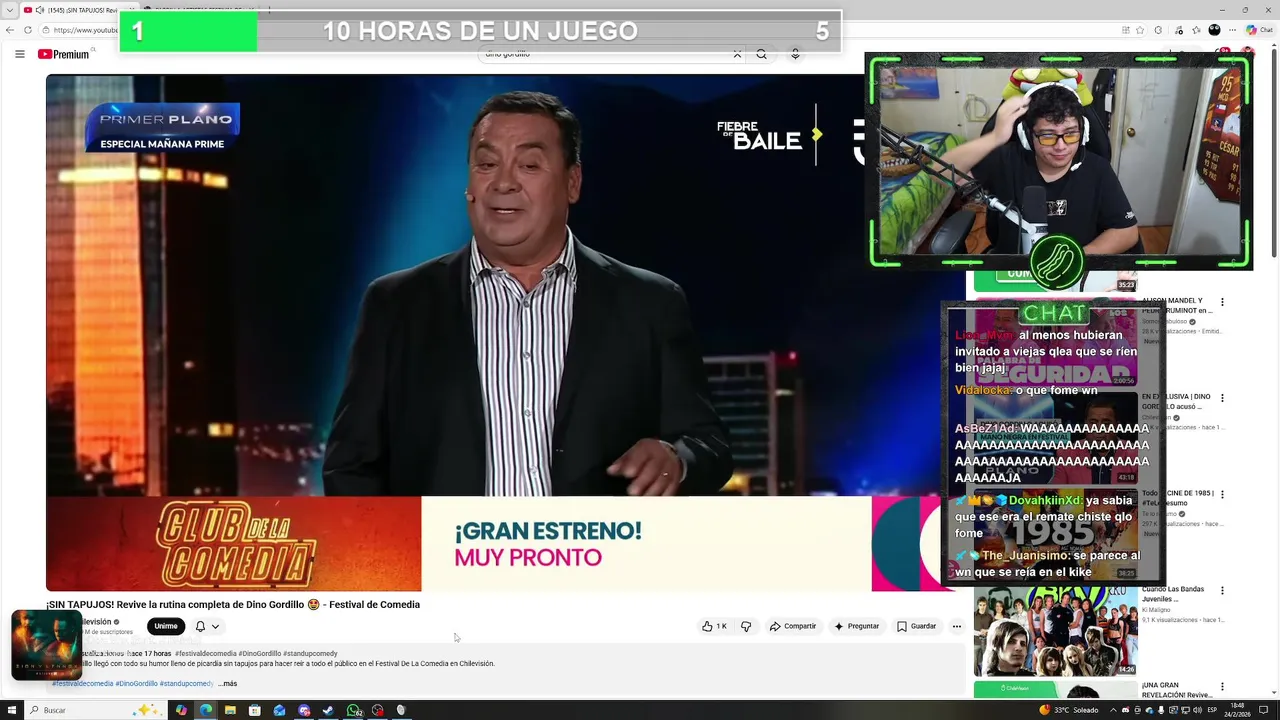Open WhatsApp from the taskbar
Viewport: 1280px width, 720px height.
coord(353,710)
